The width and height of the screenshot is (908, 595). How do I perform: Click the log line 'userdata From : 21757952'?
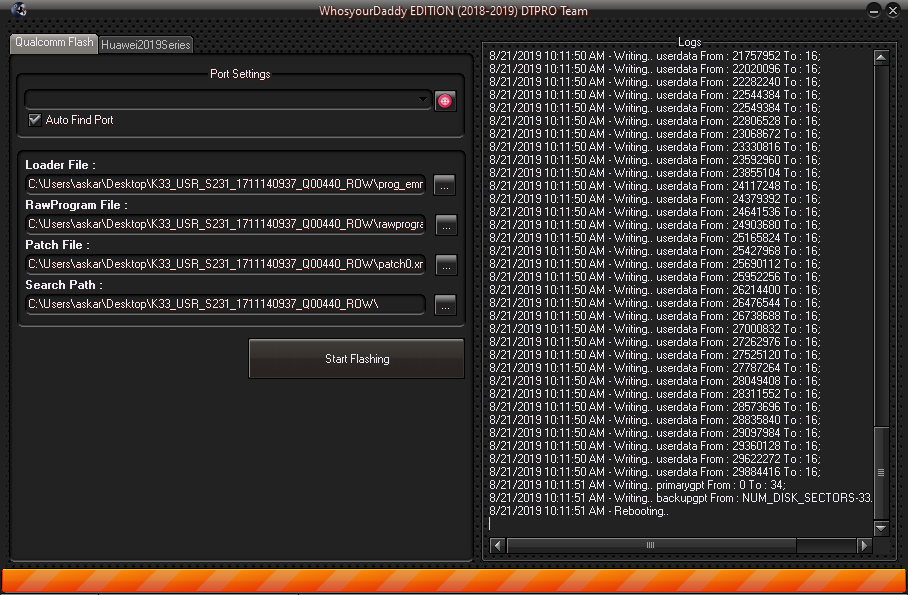point(654,56)
